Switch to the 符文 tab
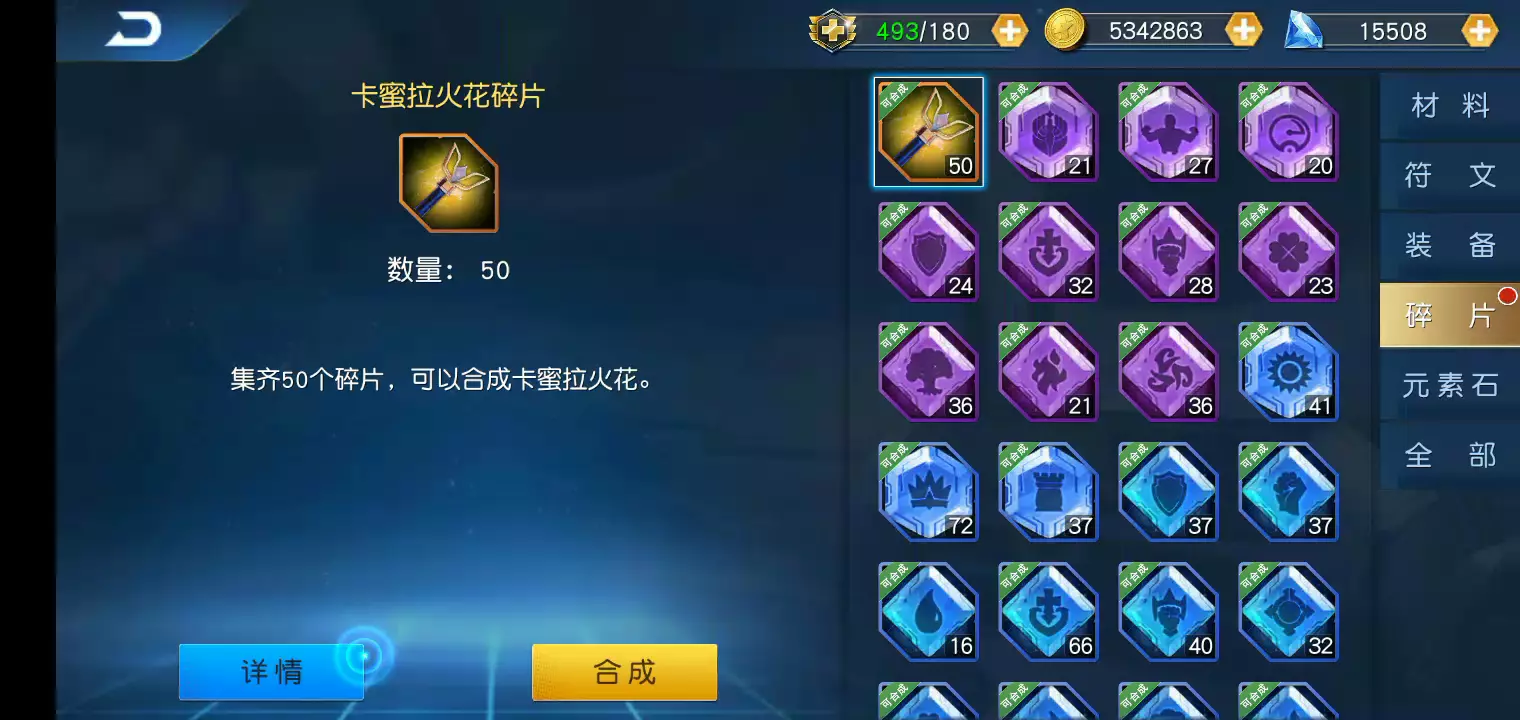Screen dimensions: 1520x720 tap(1450, 175)
